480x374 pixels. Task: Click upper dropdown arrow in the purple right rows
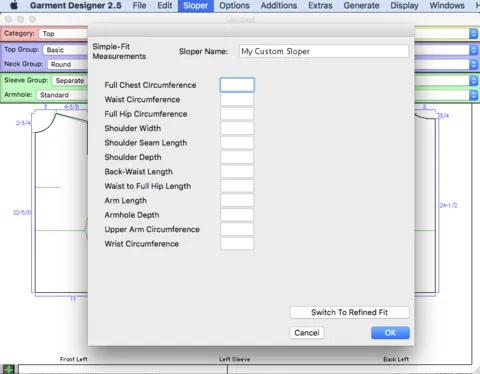click(x=473, y=50)
